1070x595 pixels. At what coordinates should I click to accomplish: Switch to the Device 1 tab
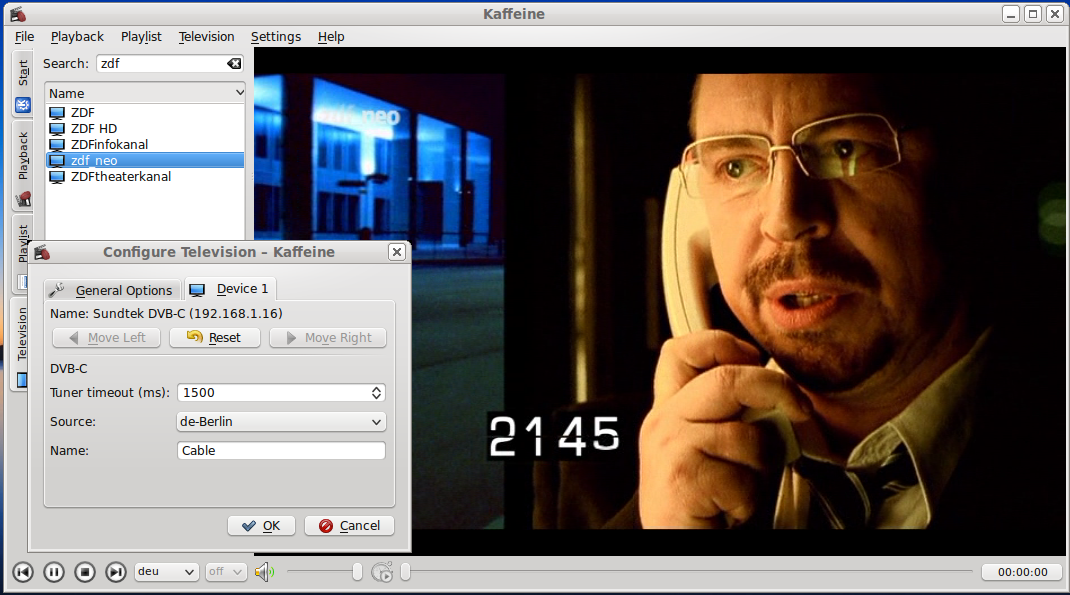230,289
